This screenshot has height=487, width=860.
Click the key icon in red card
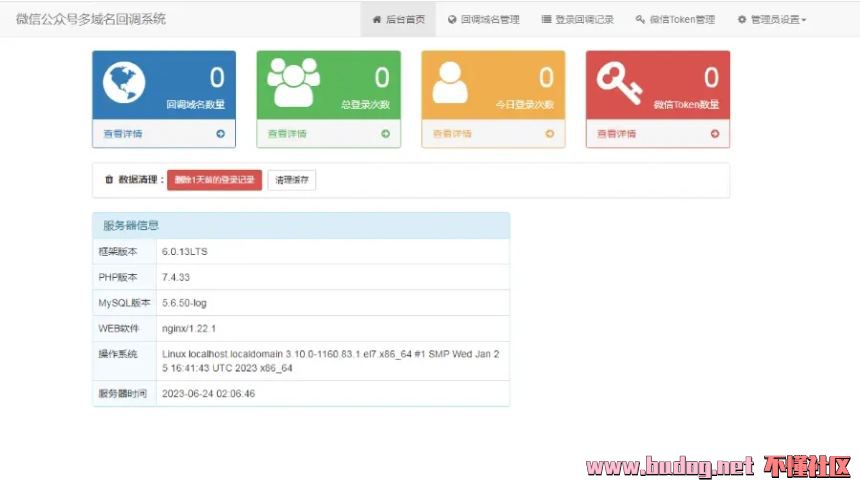click(619, 83)
